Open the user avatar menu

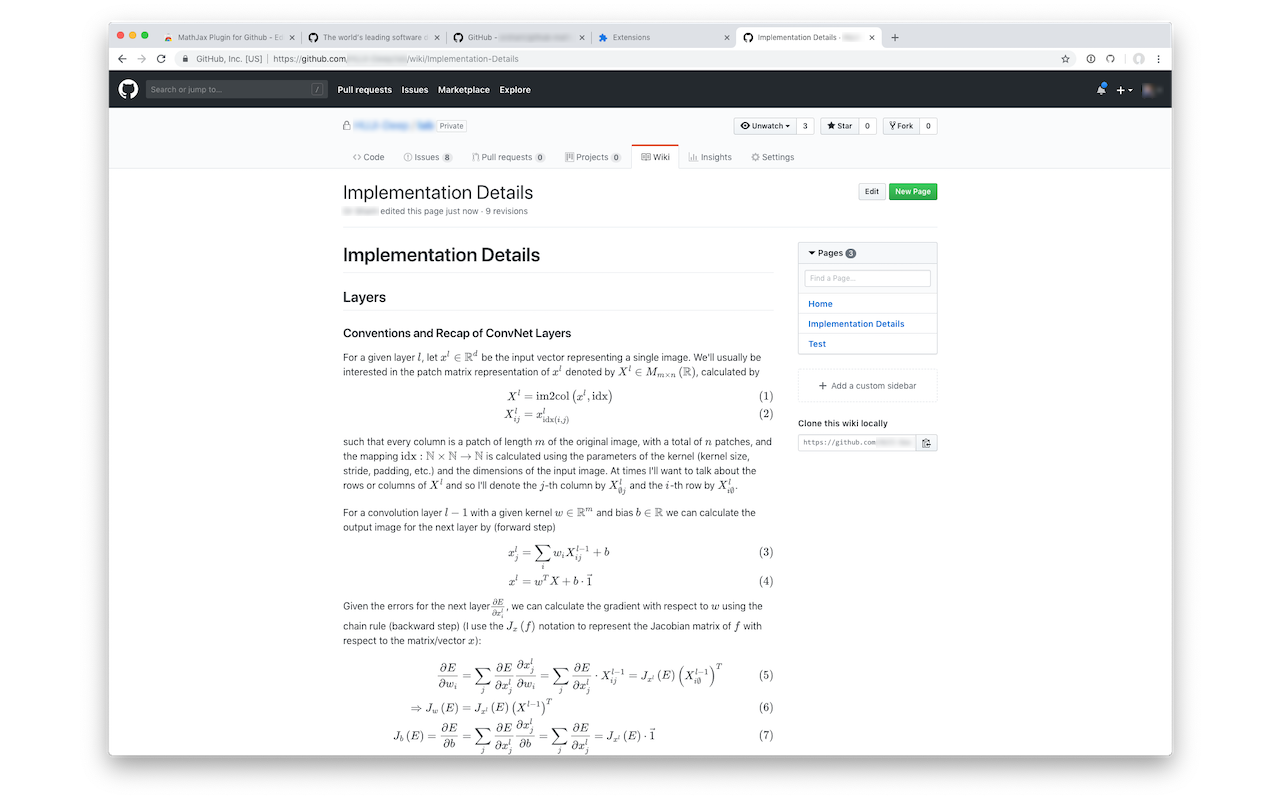(x=1152, y=90)
